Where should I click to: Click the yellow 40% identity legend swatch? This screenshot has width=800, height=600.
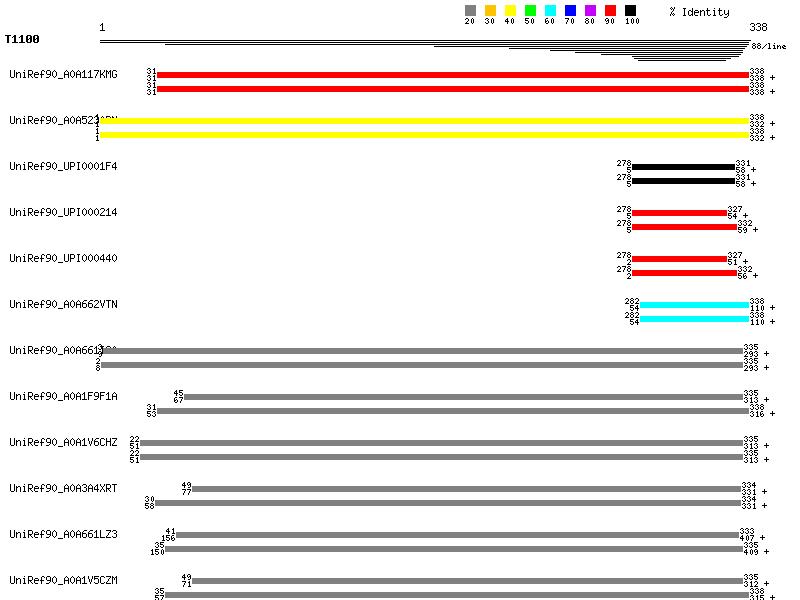coord(510,11)
